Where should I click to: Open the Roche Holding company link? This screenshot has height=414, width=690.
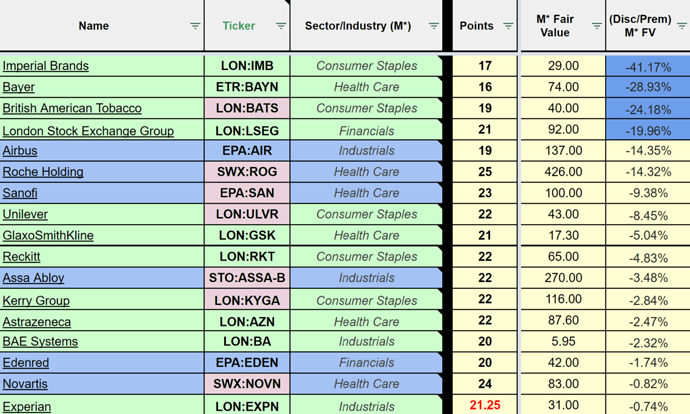pos(43,172)
